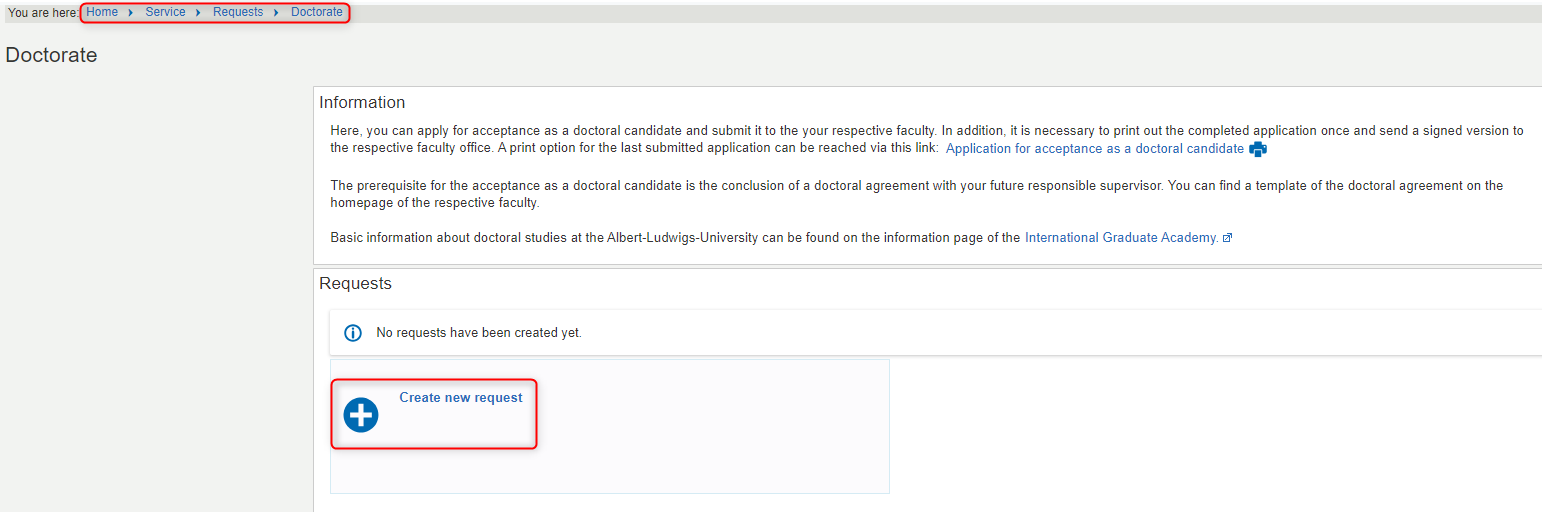This screenshot has width=1542, height=512.
Task: Visit the International Graduate Academy link
Action: (1121, 238)
